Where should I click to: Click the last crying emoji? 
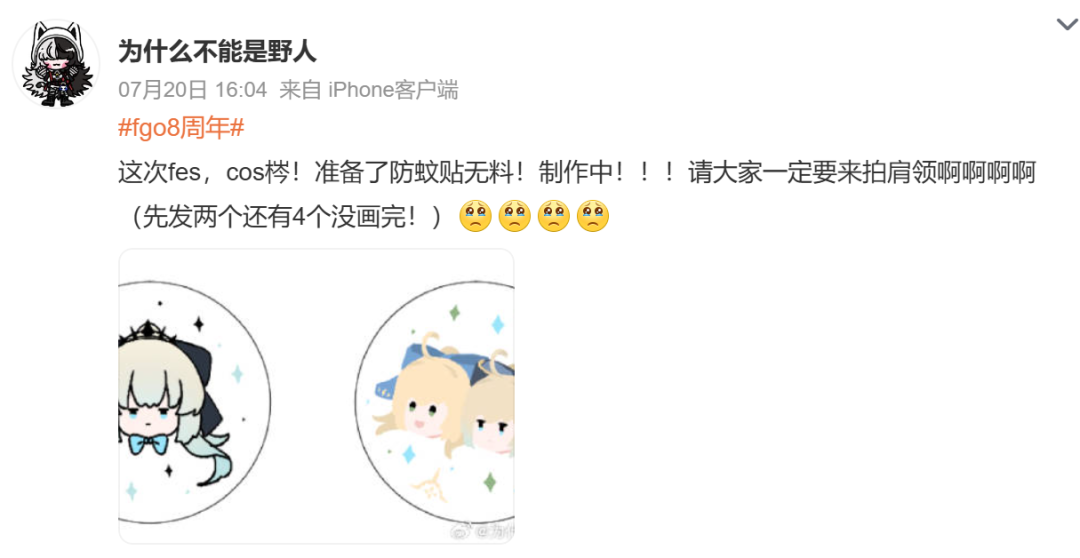tap(593, 216)
